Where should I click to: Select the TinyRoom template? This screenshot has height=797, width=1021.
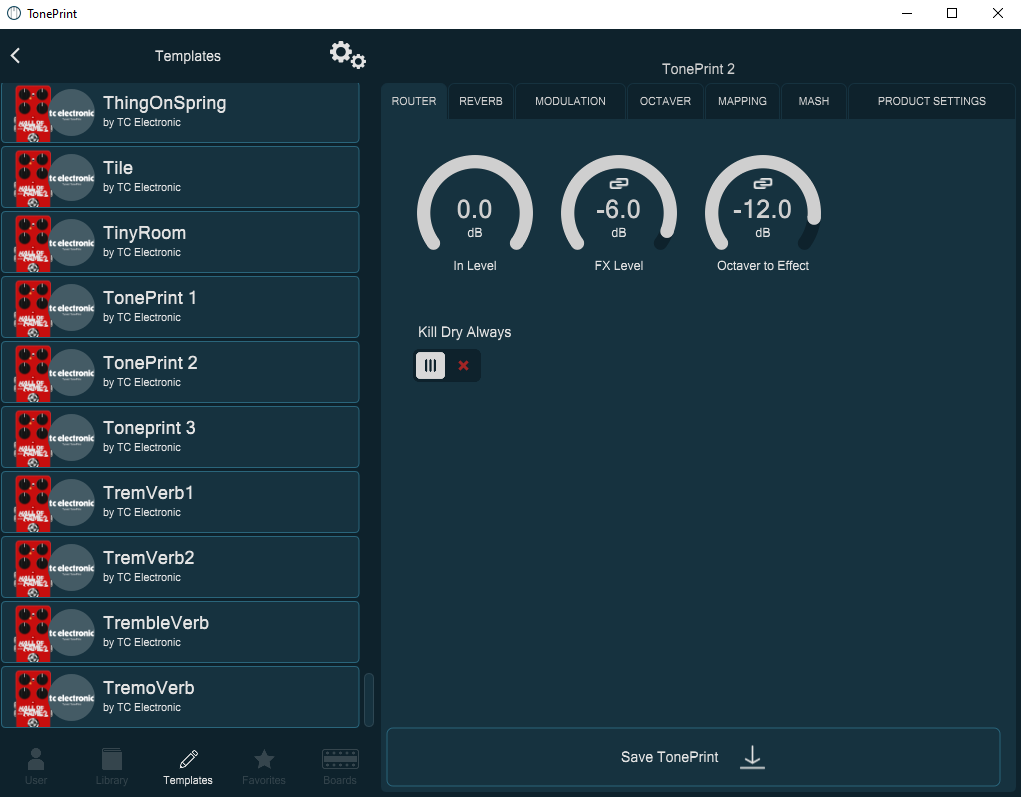click(180, 242)
